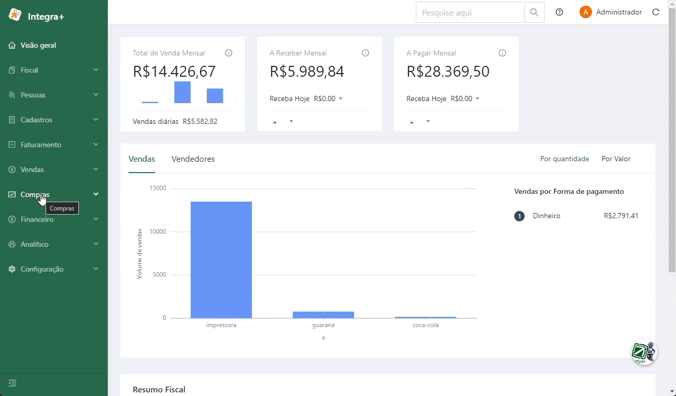Click info icon on A Pagar Mensal card

(x=502, y=53)
